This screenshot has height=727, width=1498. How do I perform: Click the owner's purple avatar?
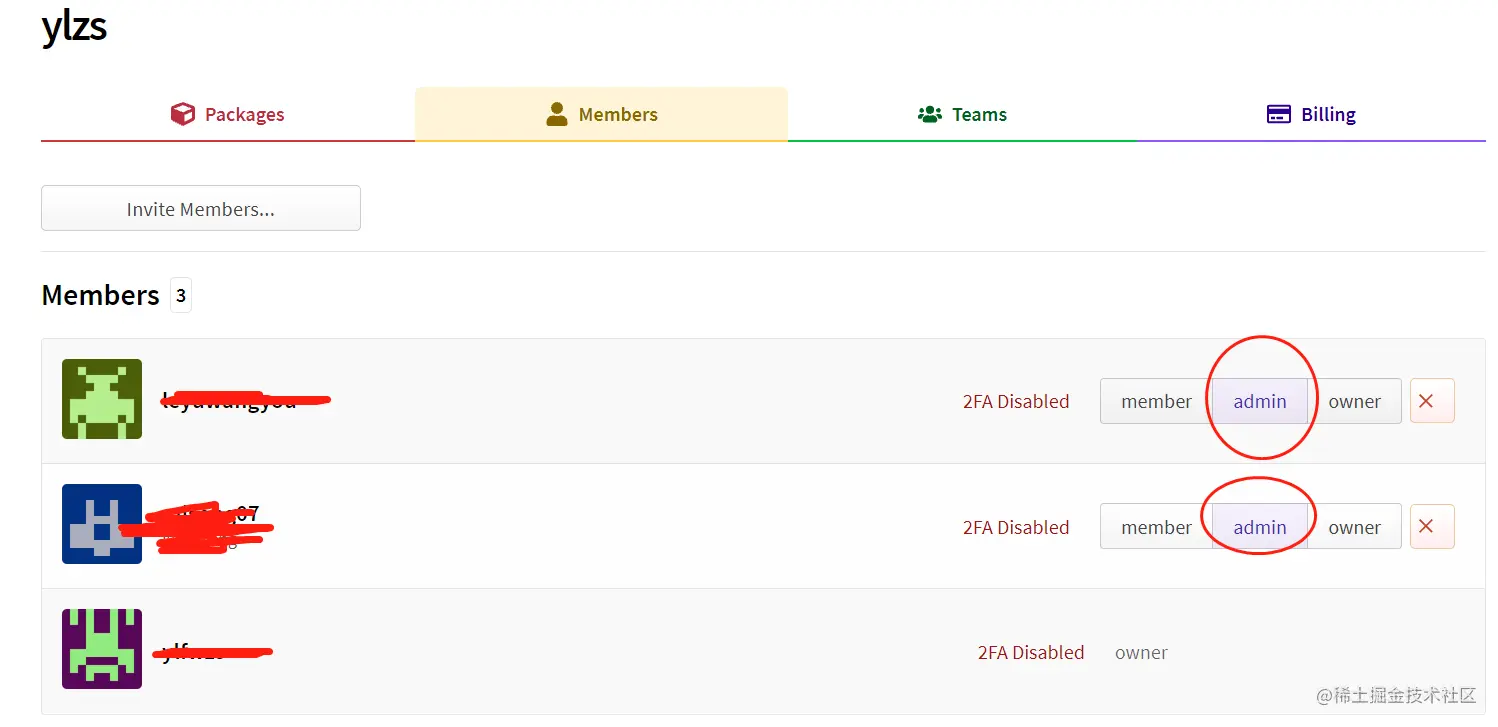coord(102,649)
